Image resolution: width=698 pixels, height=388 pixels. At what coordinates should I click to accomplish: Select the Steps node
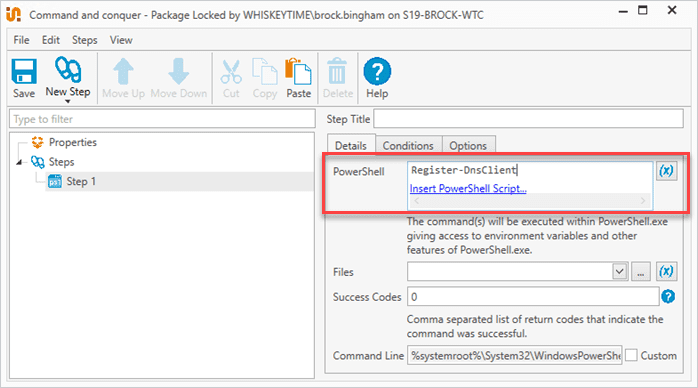pyautogui.click(x=61, y=162)
